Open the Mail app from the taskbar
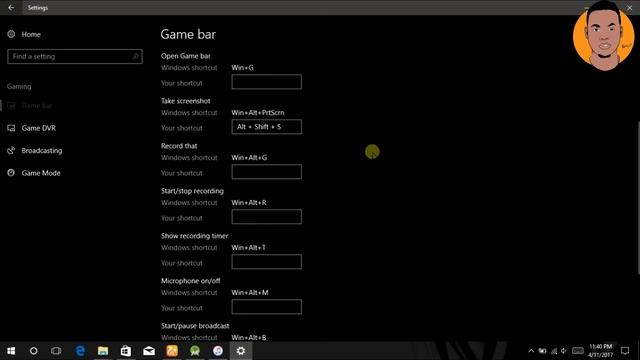640x360 pixels. pyautogui.click(x=149, y=351)
